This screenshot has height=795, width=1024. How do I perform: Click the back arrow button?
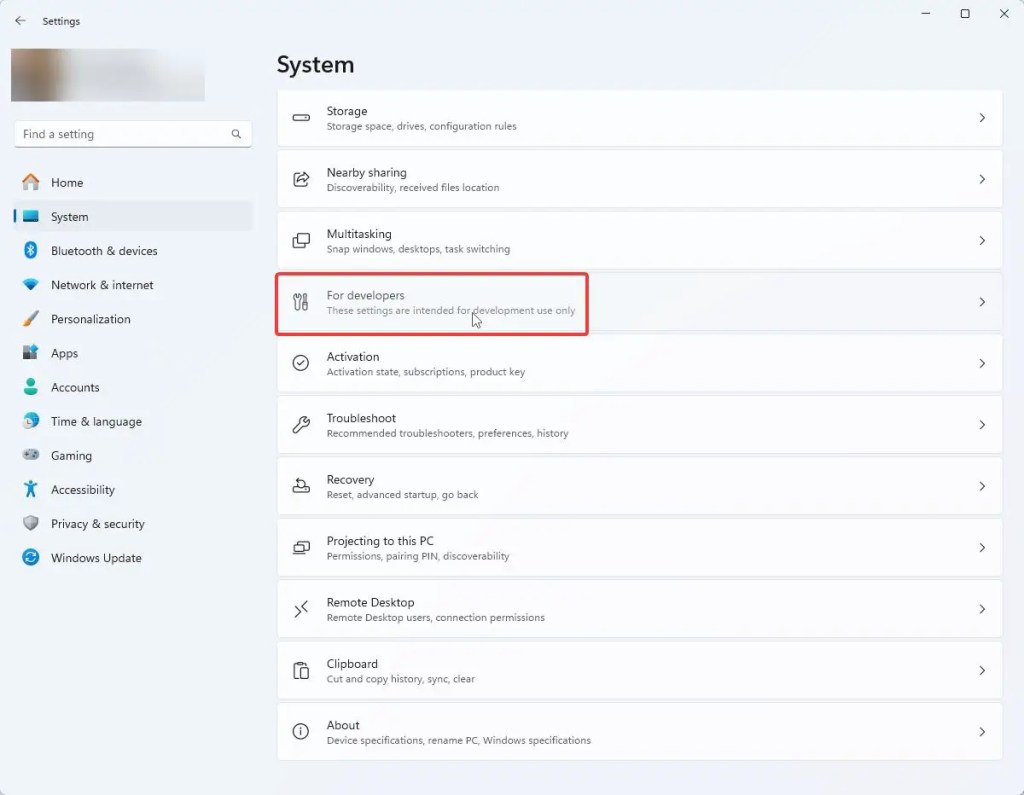19,20
